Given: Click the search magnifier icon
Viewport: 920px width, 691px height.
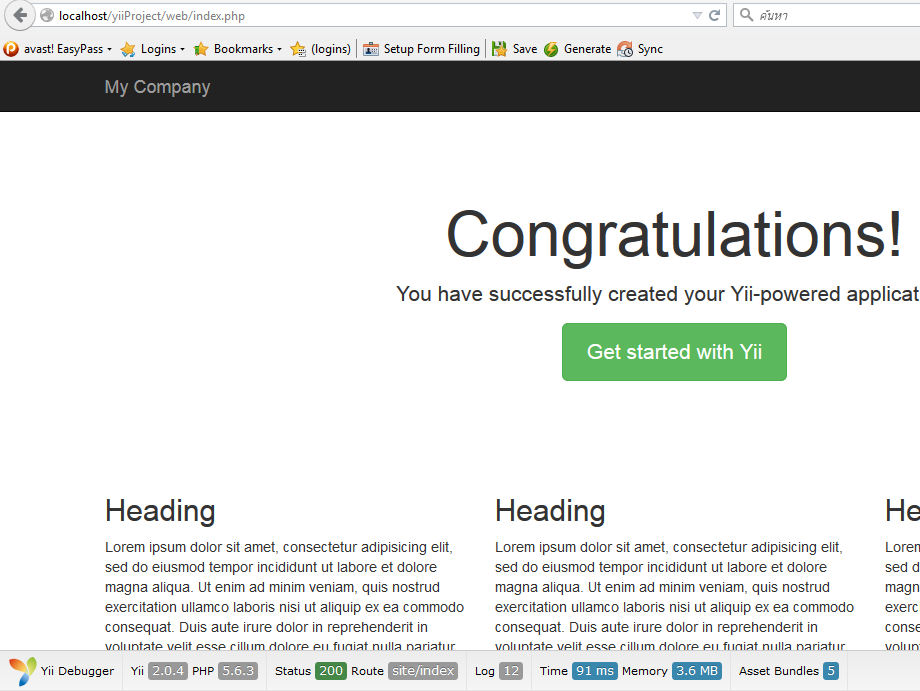Looking at the screenshot, I should point(746,15).
